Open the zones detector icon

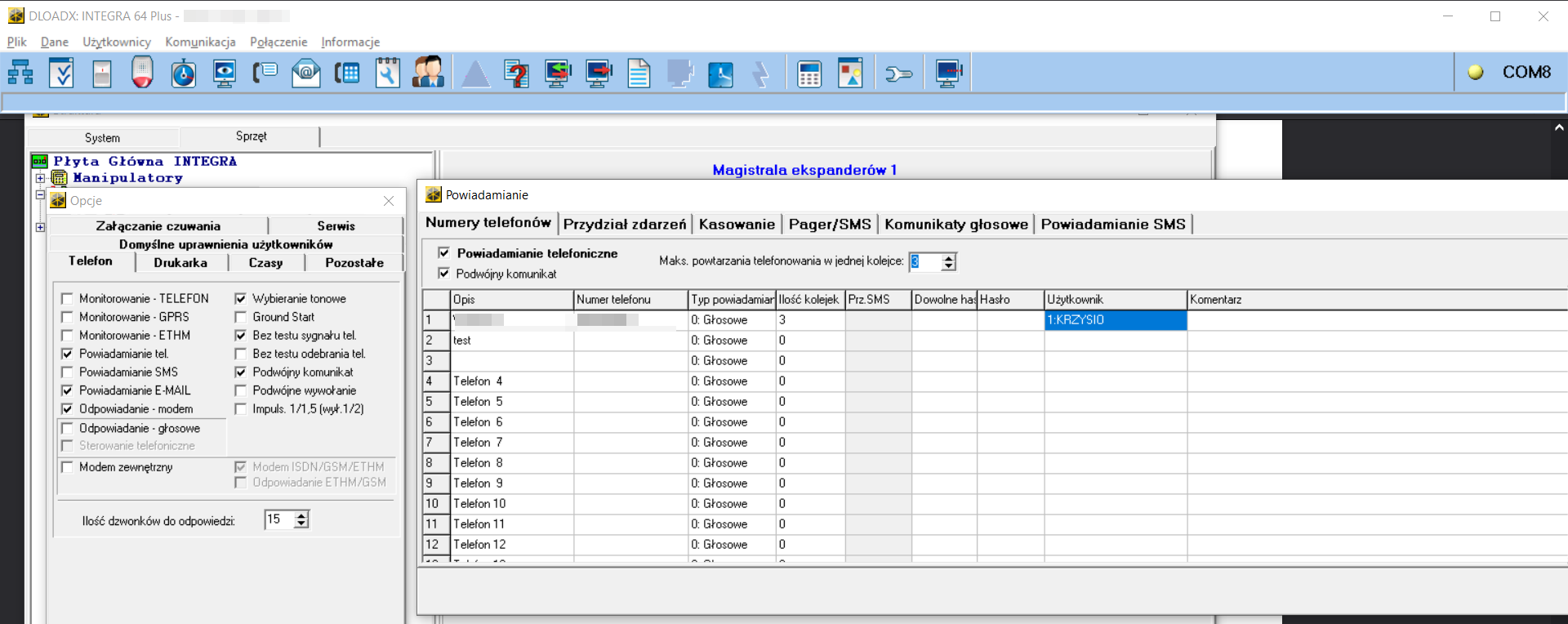[x=102, y=74]
